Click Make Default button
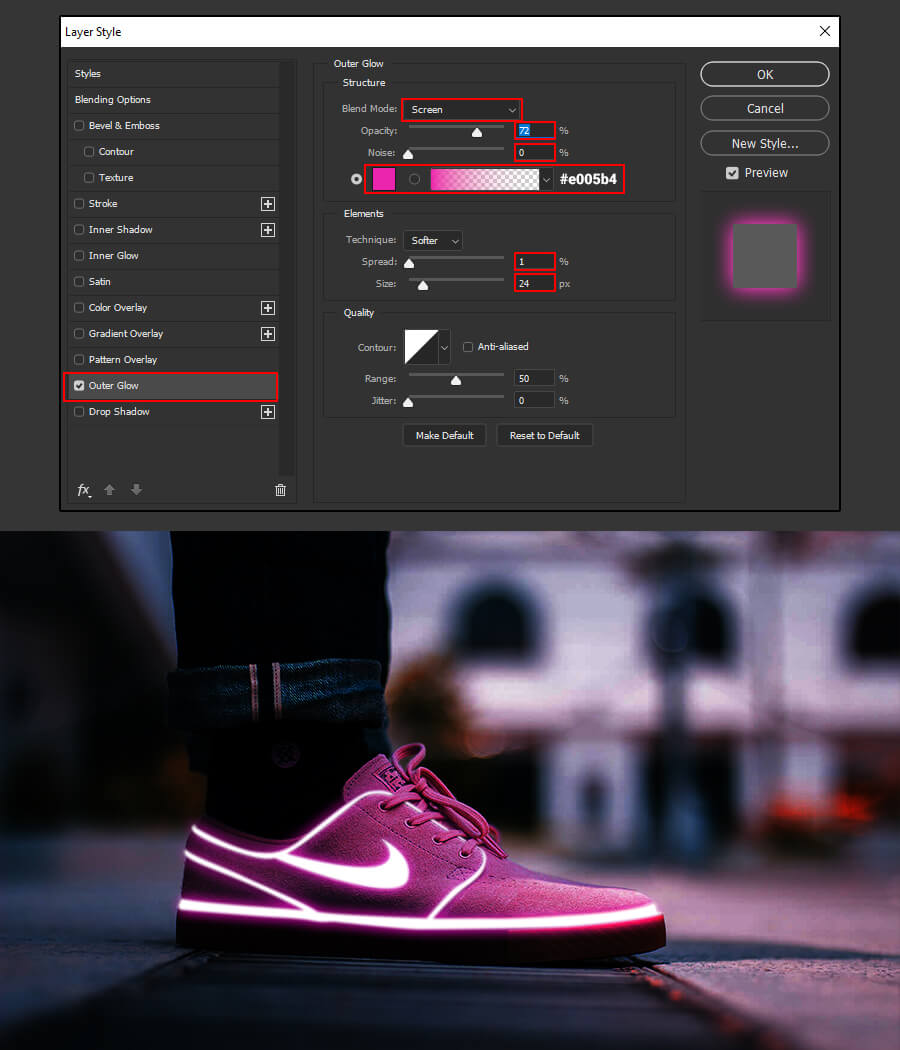The width and height of the screenshot is (900, 1050). point(445,435)
